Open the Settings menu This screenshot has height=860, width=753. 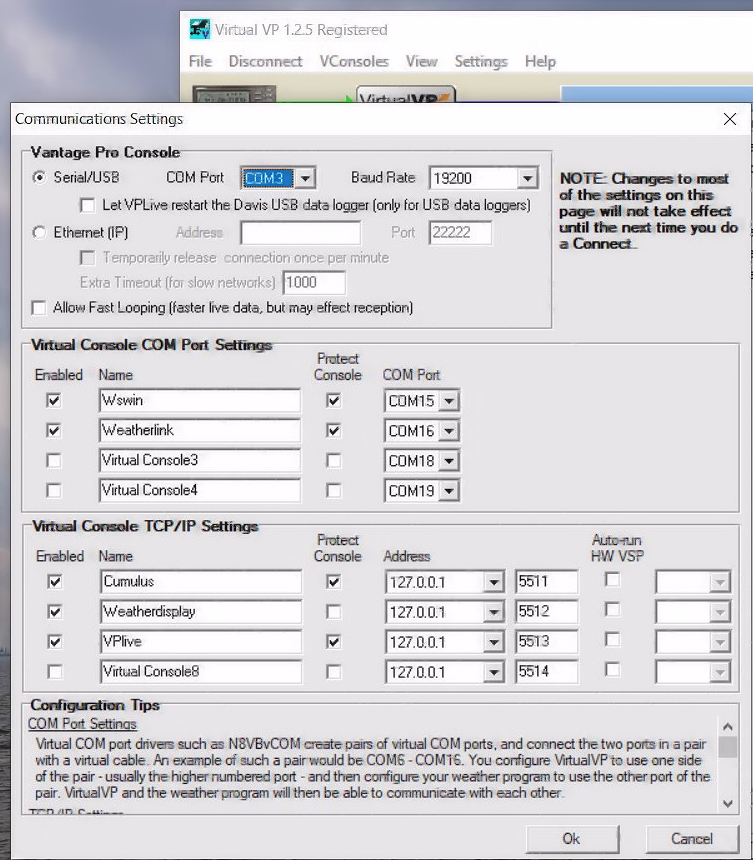[x=481, y=61]
